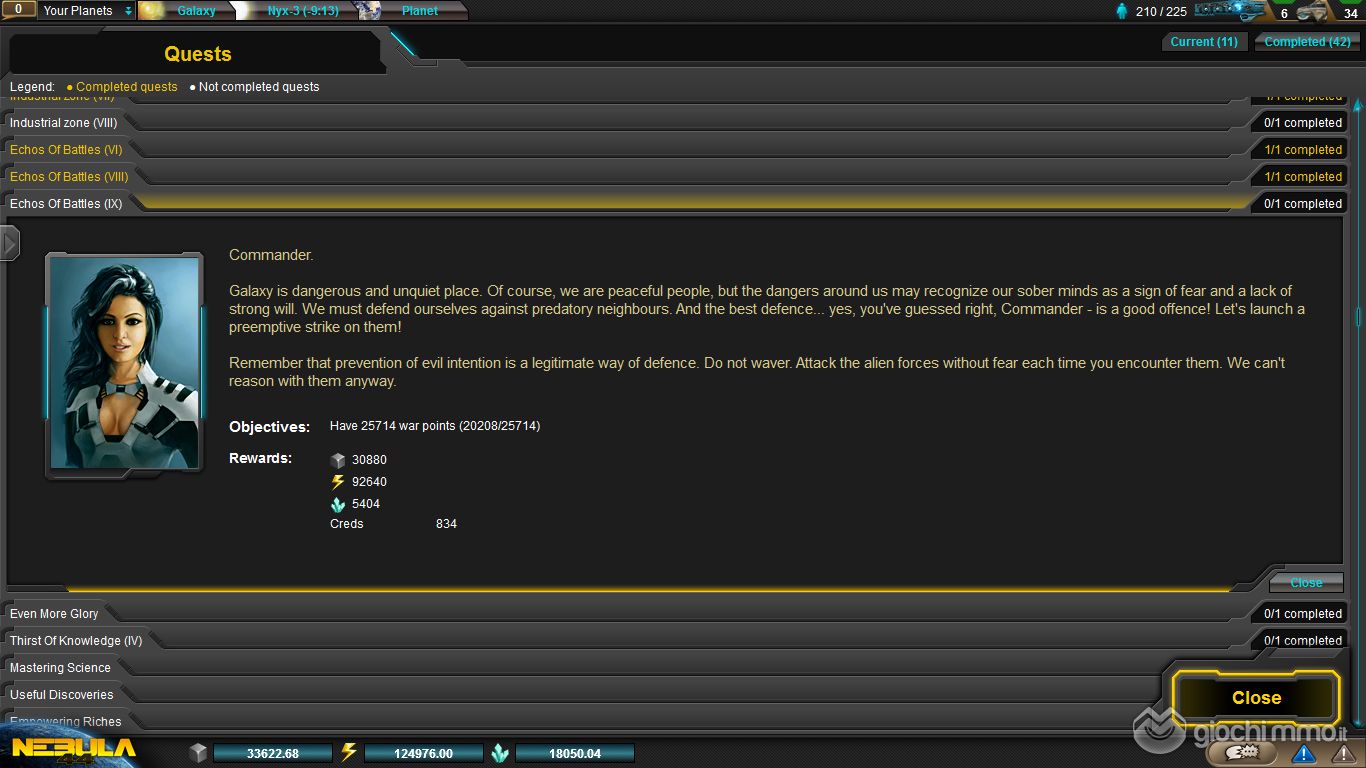Switch to the Completed (42) tab
Viewport: 1366px width, 768px height.
[1307, 42]
